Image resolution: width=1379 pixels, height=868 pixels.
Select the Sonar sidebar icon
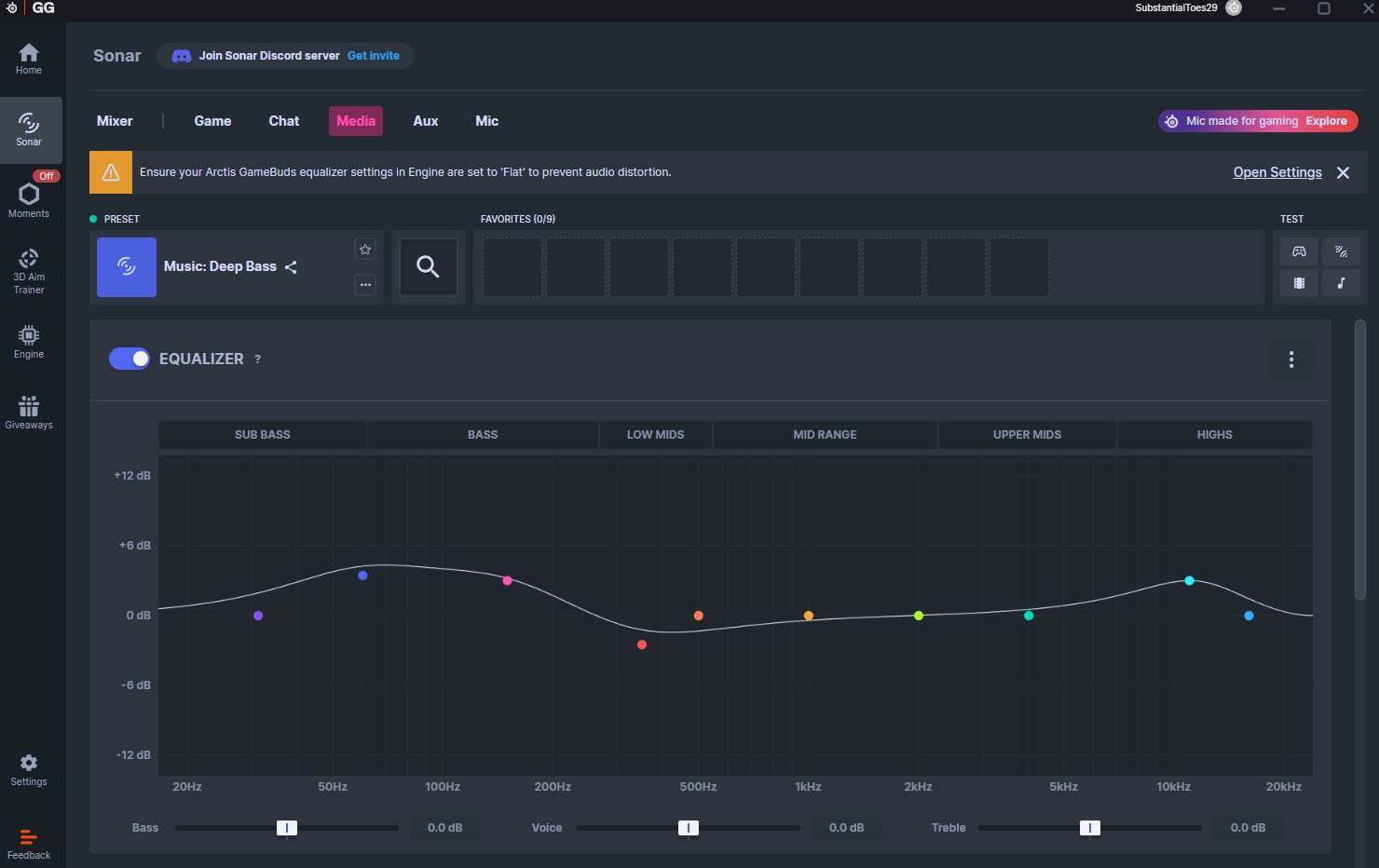(x=29, y=129)
